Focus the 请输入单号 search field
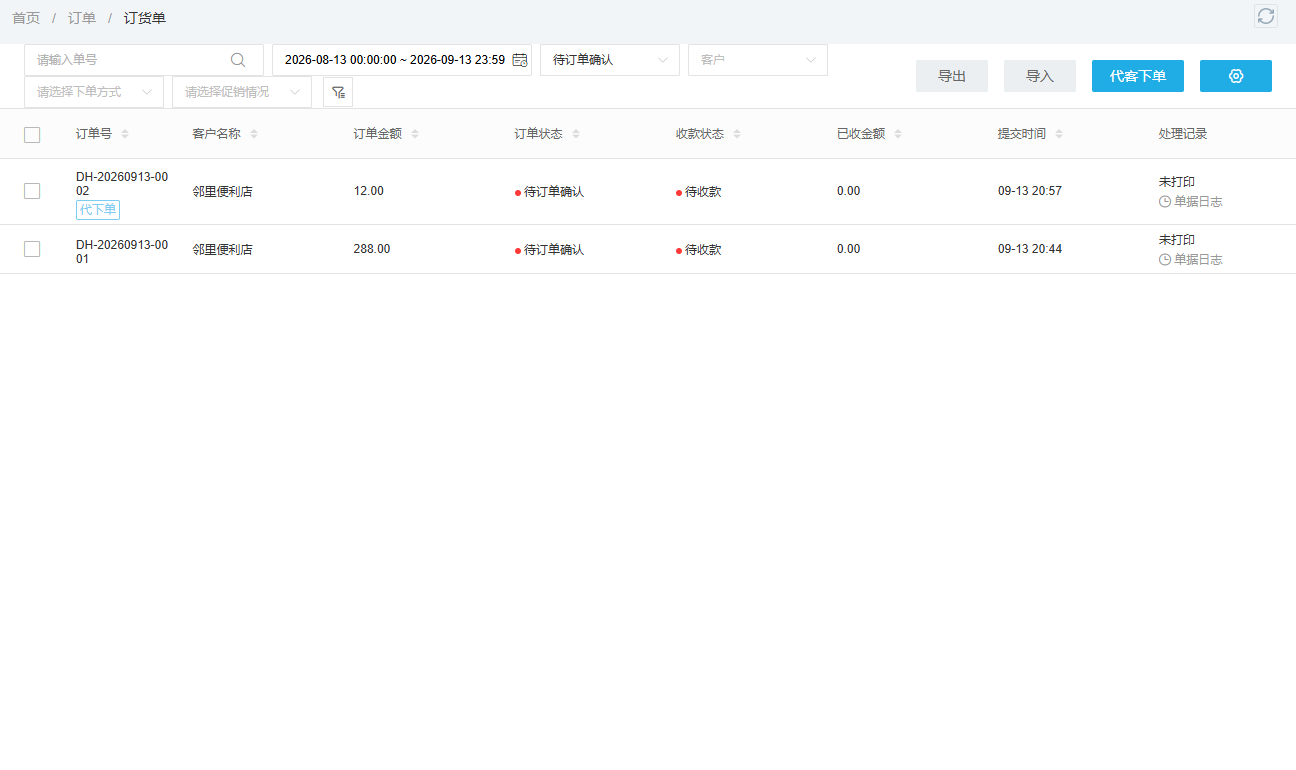This screenshot has width=1296, height=770. (144, 60)
